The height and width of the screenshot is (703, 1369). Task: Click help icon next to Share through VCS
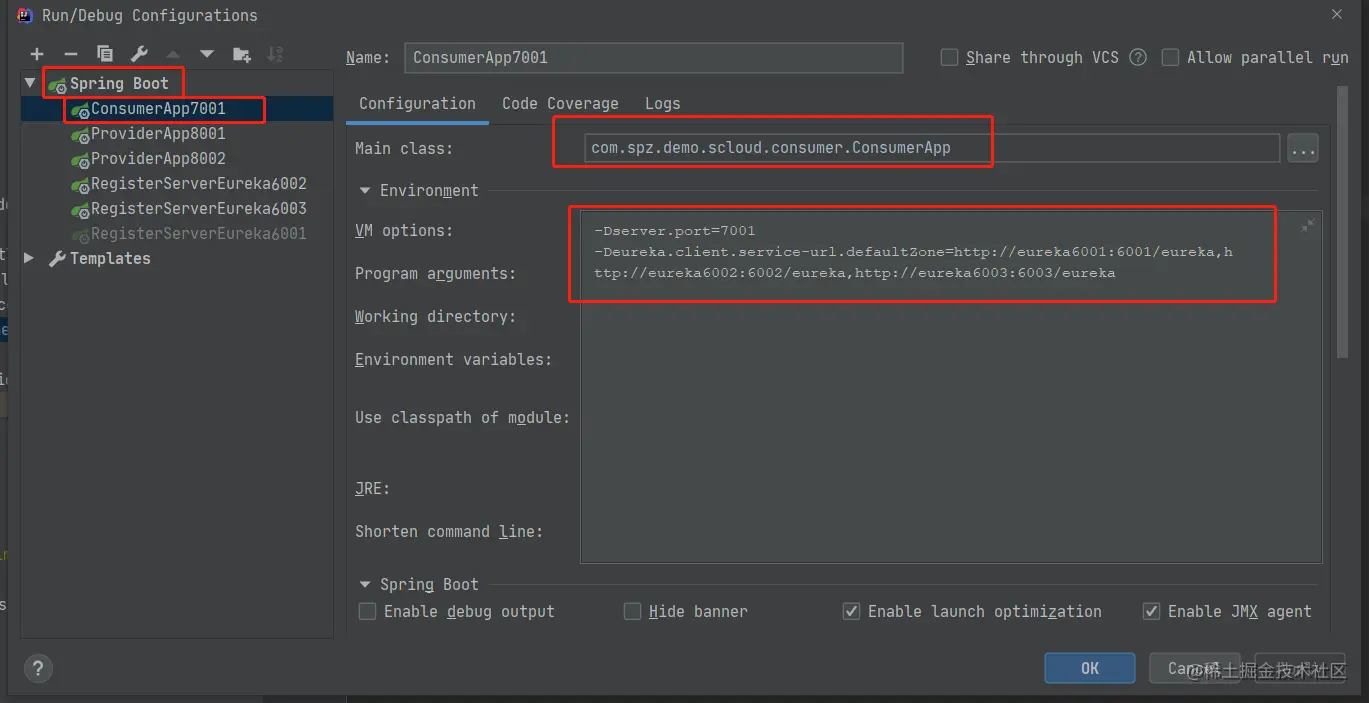tap(1138, 57)
